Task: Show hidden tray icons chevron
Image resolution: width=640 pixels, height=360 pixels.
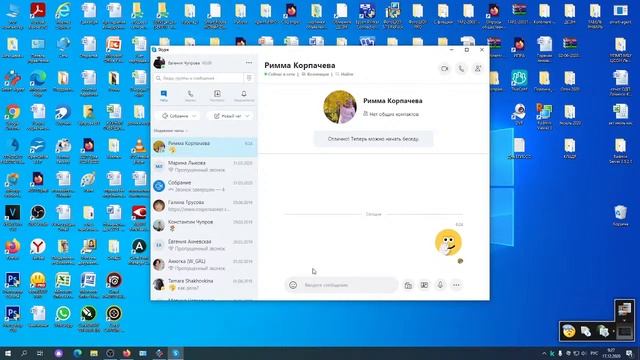Action: pyautogui.click(x=544, y=353)
